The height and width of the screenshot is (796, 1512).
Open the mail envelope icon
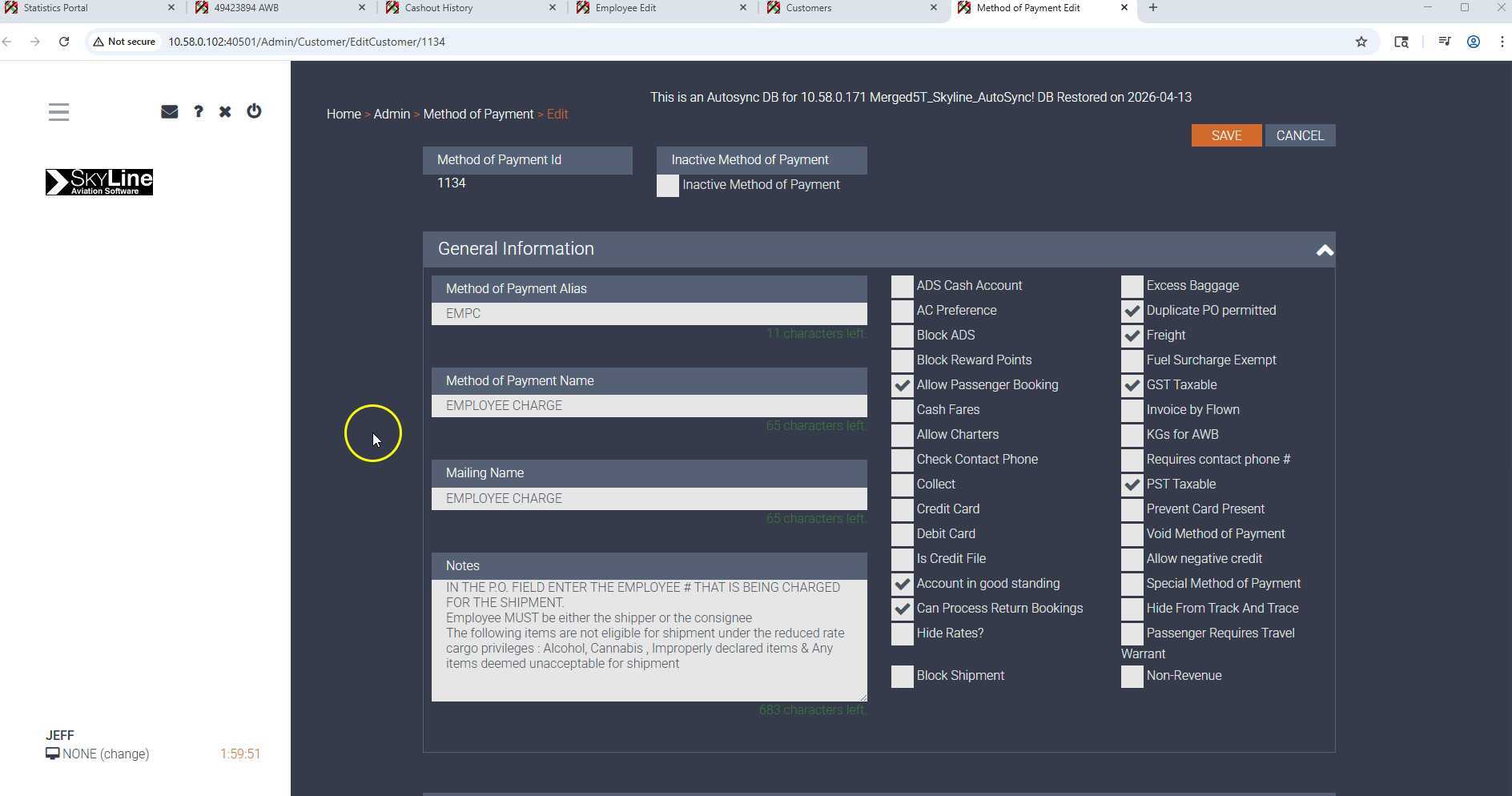pos(169,112)
